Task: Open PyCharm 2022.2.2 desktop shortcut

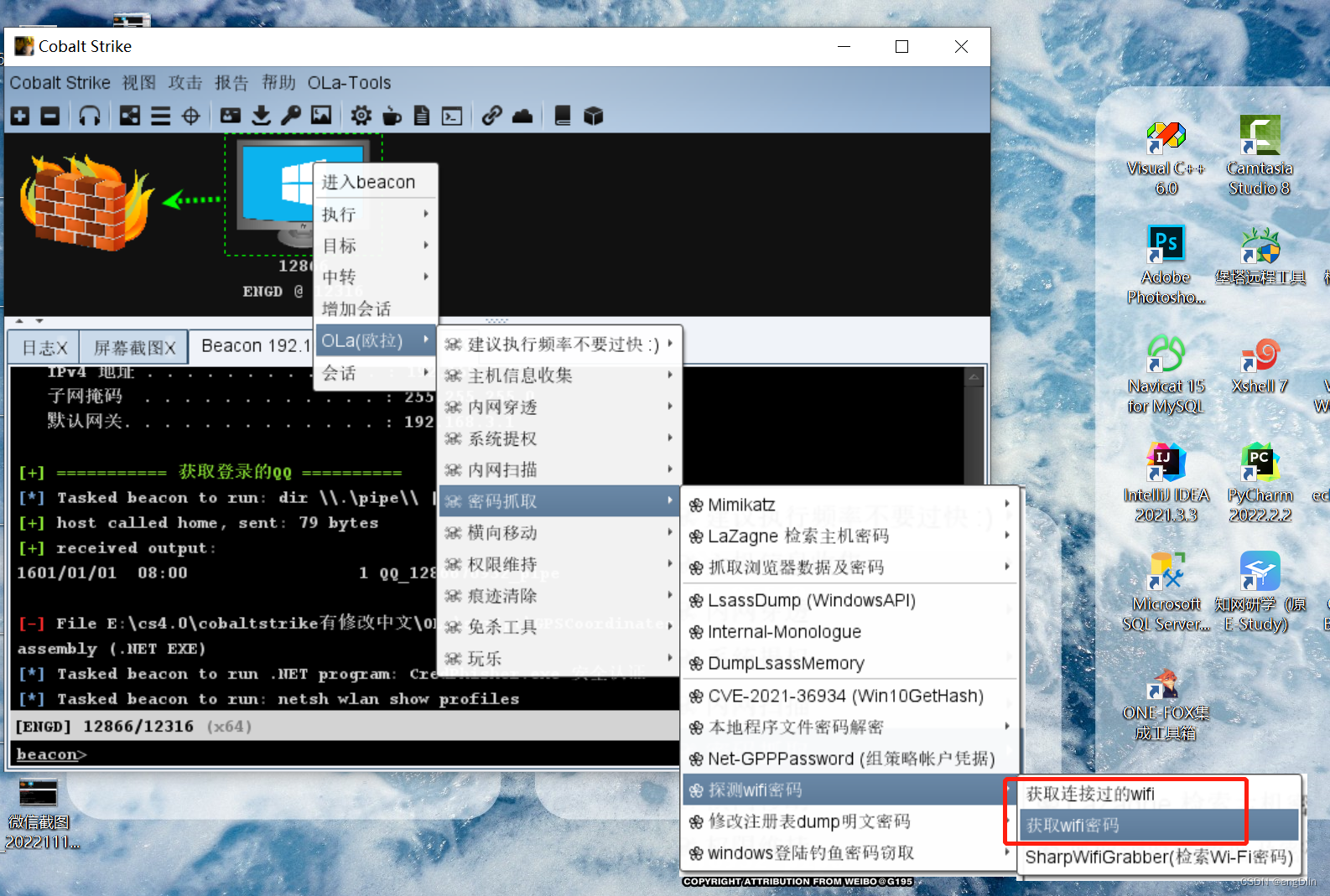Action: point(1260,483)
